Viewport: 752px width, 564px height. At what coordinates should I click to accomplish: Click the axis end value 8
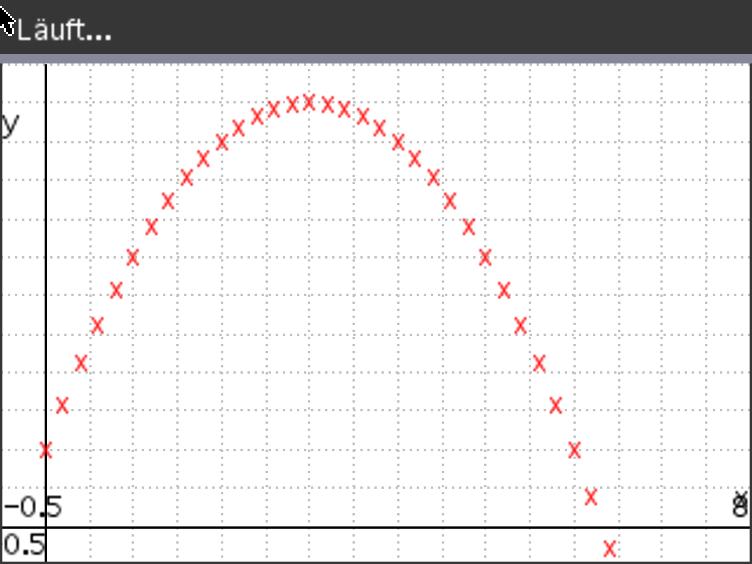[x=740, y=507]
